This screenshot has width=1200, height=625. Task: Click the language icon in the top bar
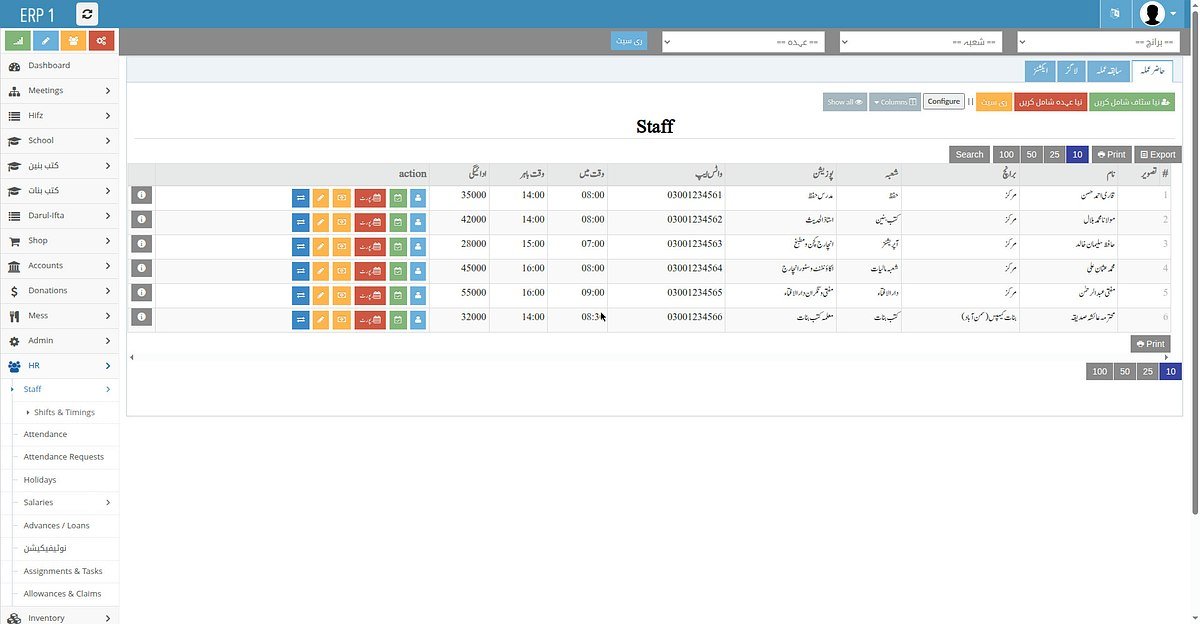[x=1114, y=14]
